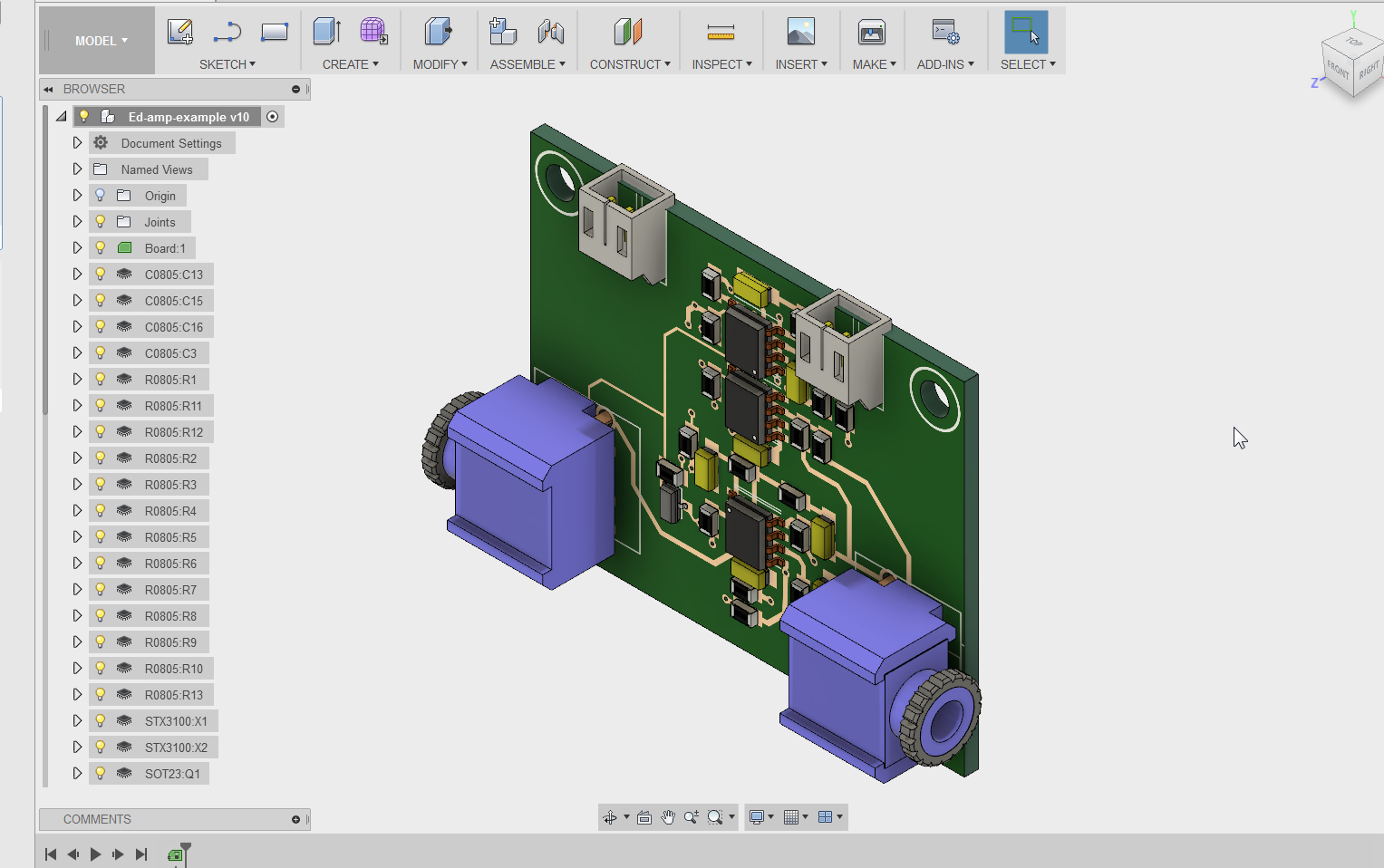The width and height of the screenshot is (1384, 868).
Task: Click the Zoom magnifier icon
Action: point(692,816)
